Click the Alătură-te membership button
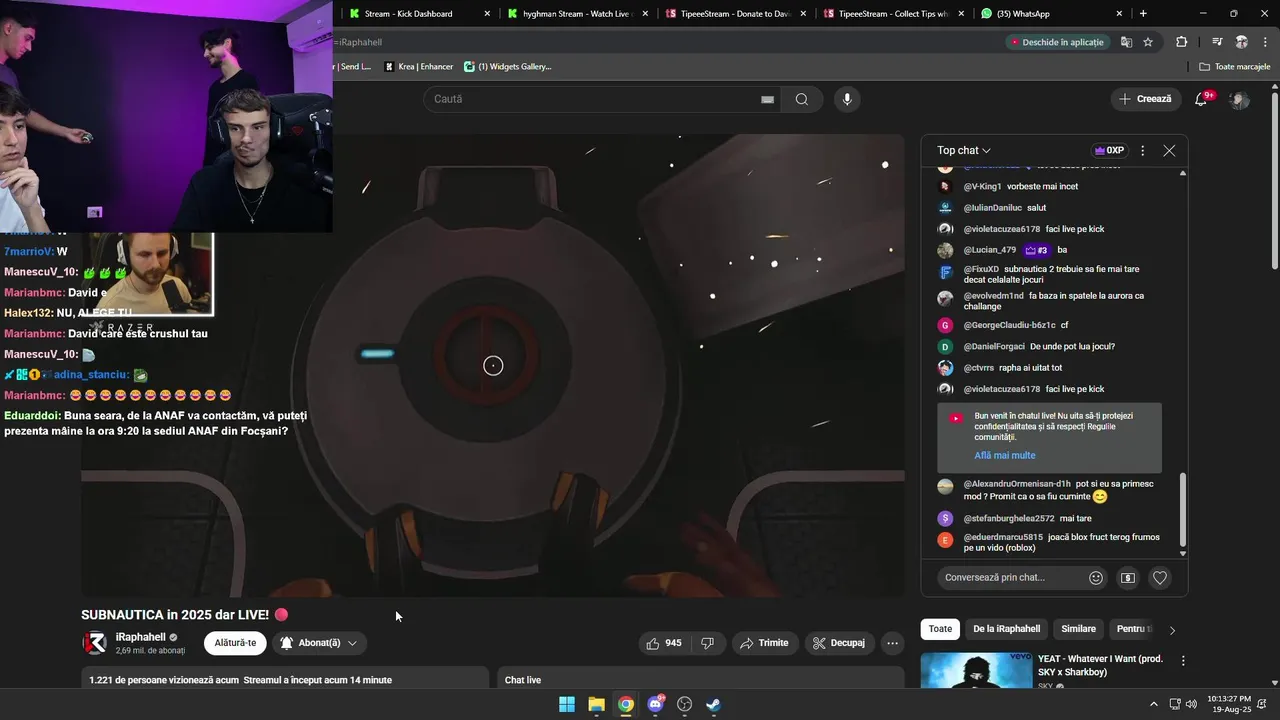Image resolution: width=1280 pixels, height=720 pixels. (235, 643)
